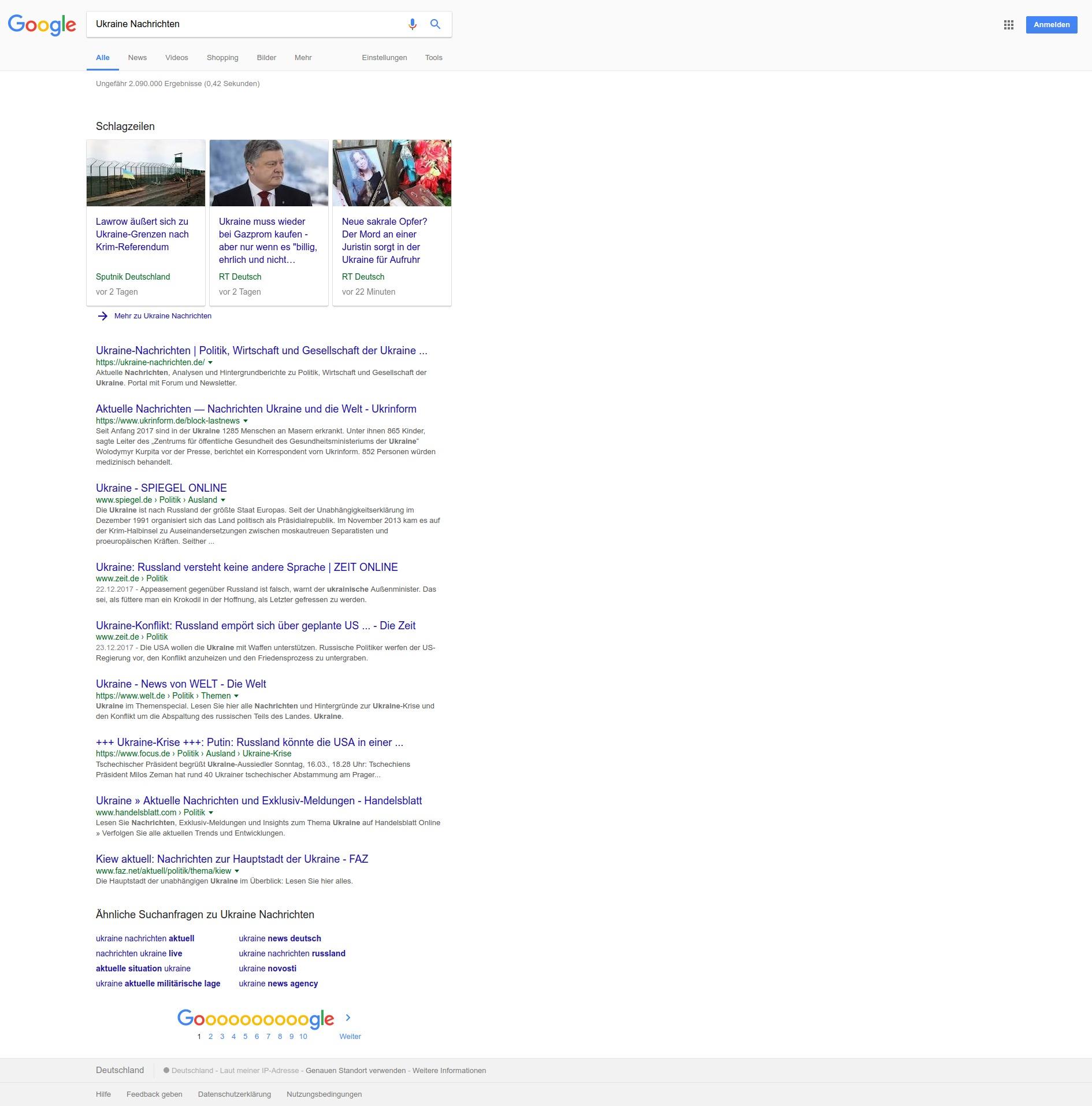This screenshot has height=1106, width=1092.
Task: Click the magnifying glass search icon
Action: [x=435, y=24]
